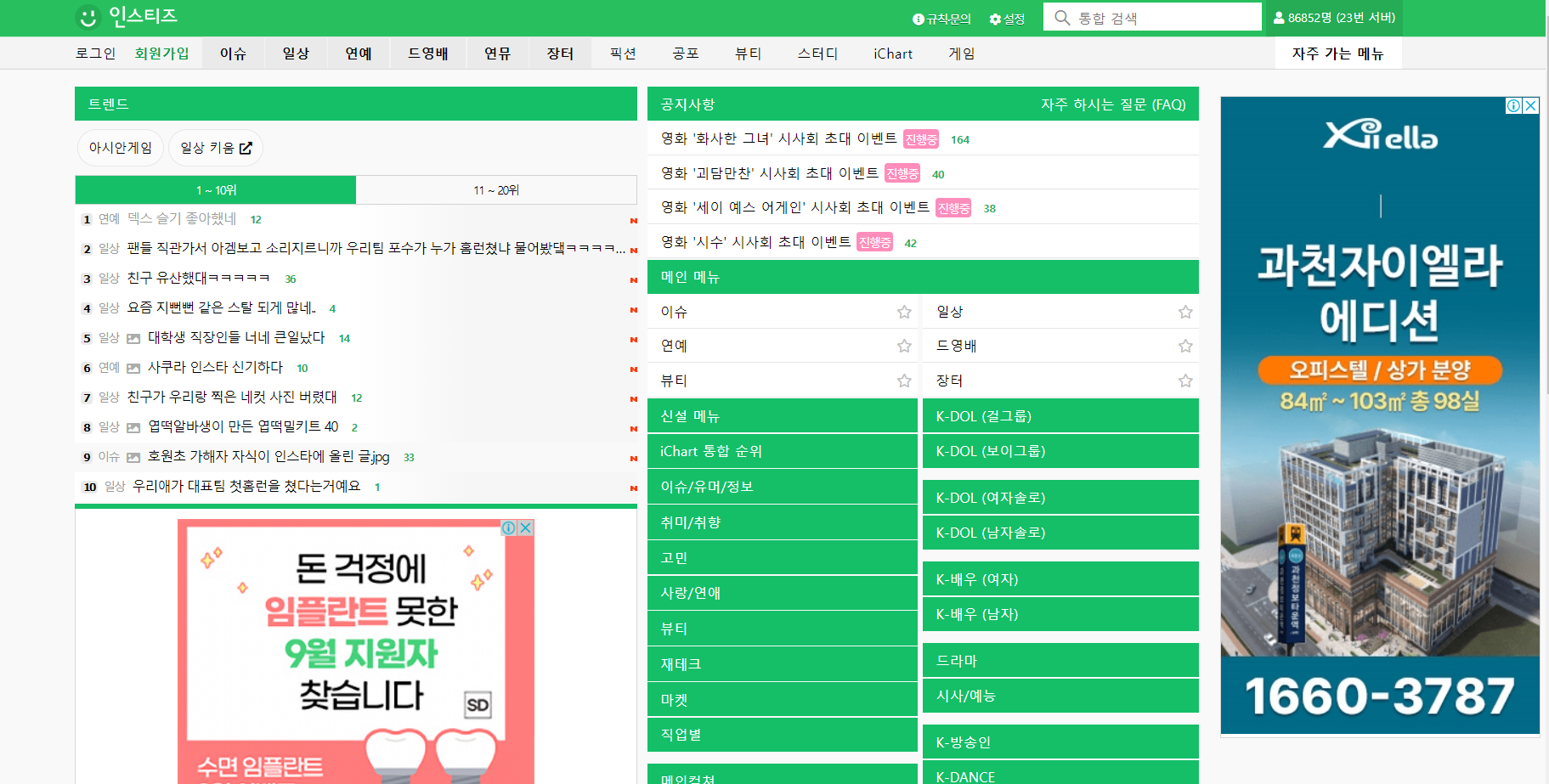Open 일상 키움 via its external link icon
The height and width of the screenshot is (784, 1549).
click(246, 147)
